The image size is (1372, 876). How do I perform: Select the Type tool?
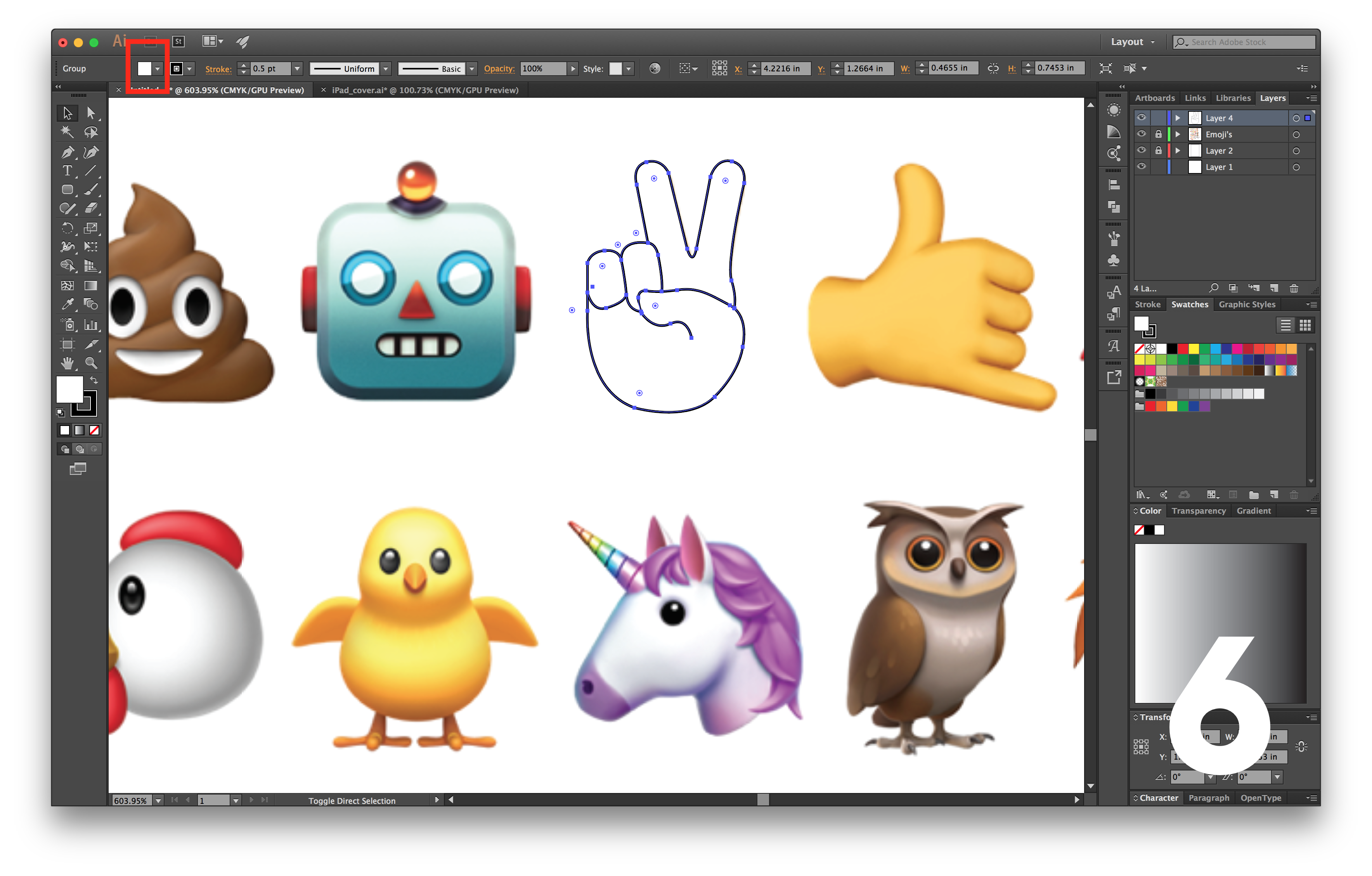pyautogui.click(x=67, y=171)
